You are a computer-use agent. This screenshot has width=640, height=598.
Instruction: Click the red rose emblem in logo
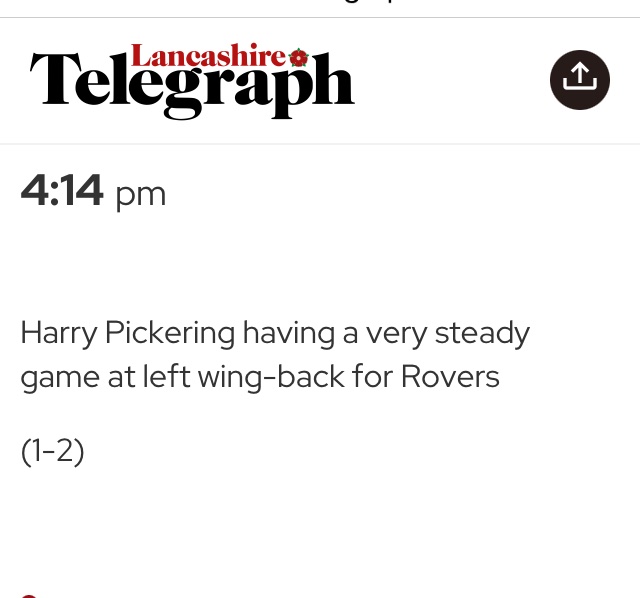click(x=298, y=56)
